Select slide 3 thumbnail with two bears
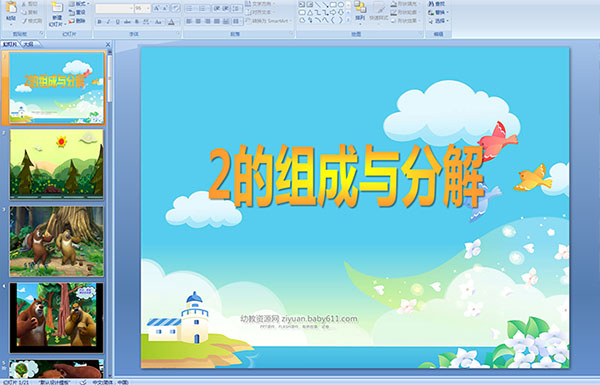 point(57,241)
